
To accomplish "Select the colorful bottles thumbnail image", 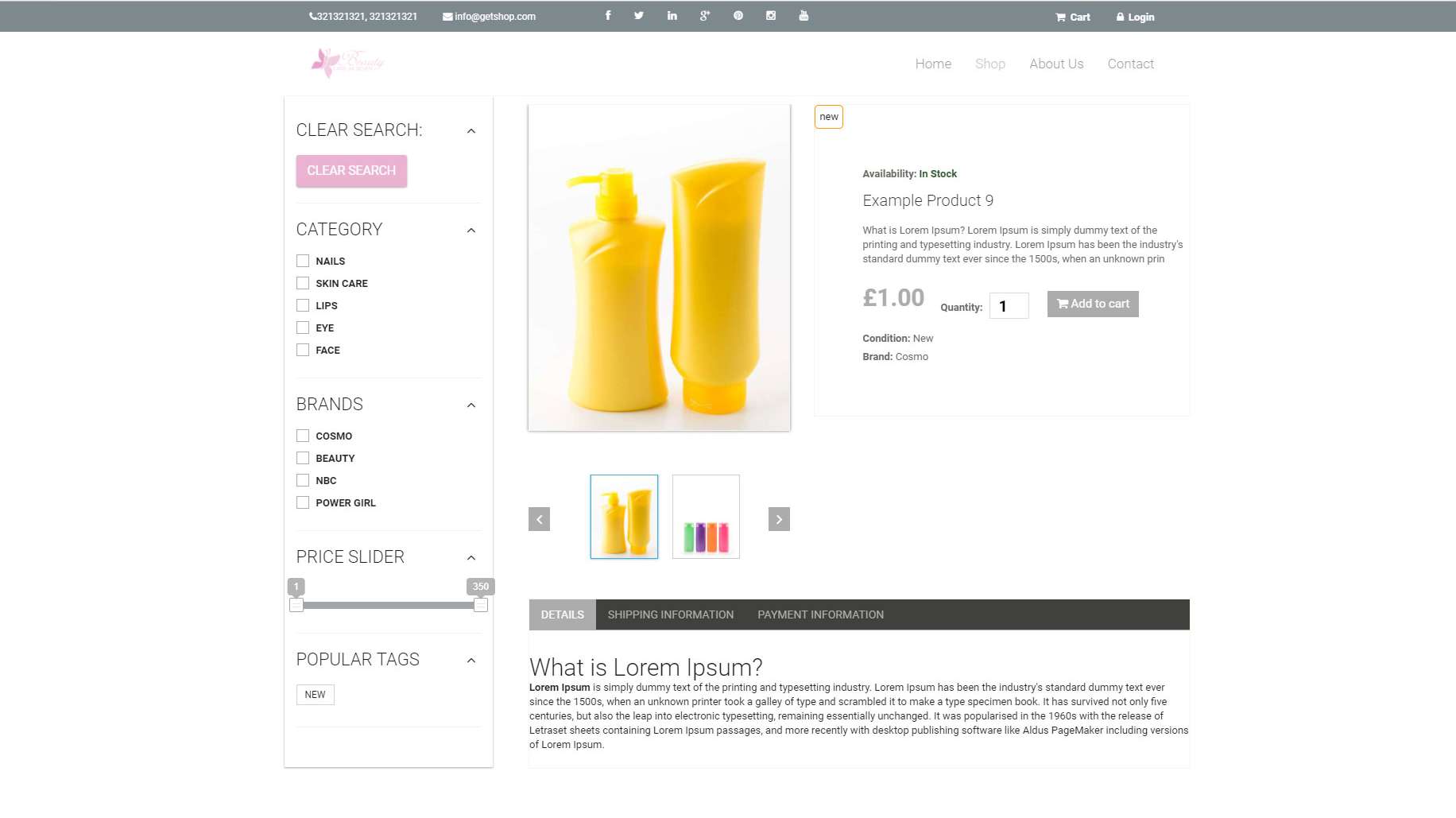I will 706,517.
